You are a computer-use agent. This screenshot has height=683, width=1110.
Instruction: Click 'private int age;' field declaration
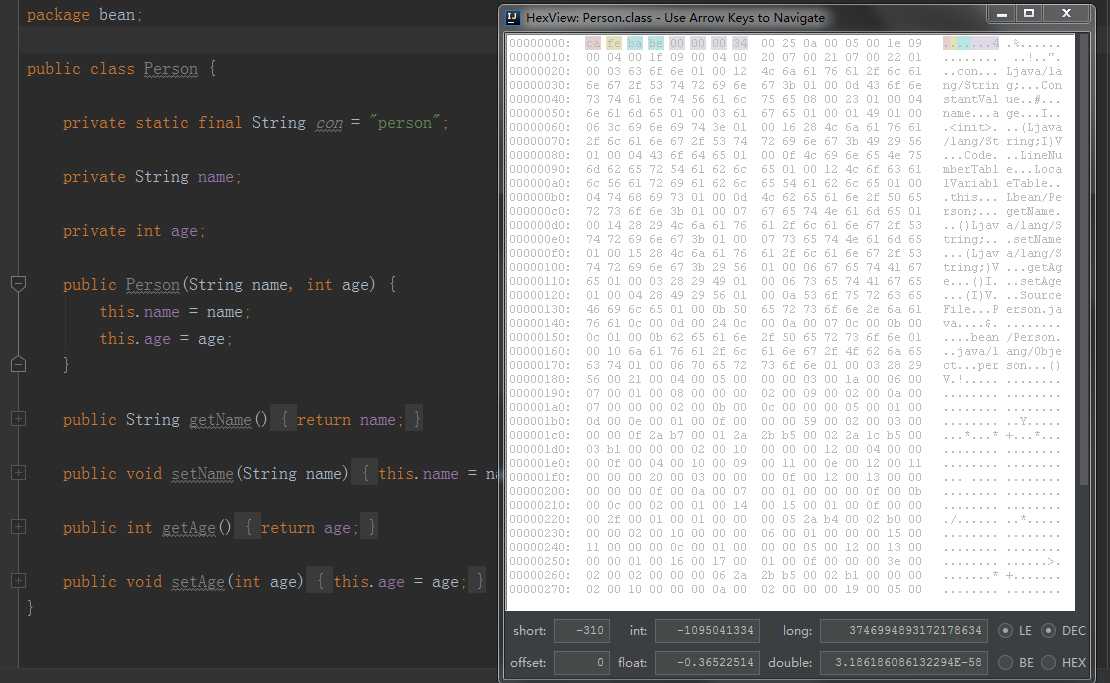tap(134, 231)
